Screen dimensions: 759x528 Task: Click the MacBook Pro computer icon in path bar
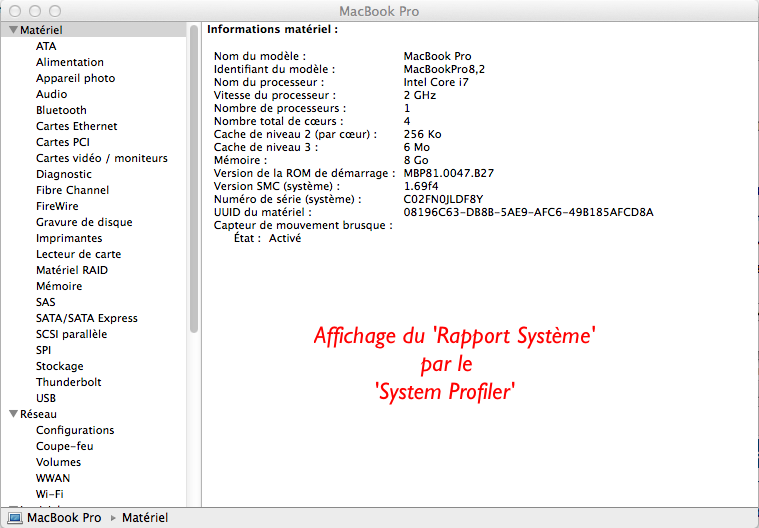click(15, 518)
